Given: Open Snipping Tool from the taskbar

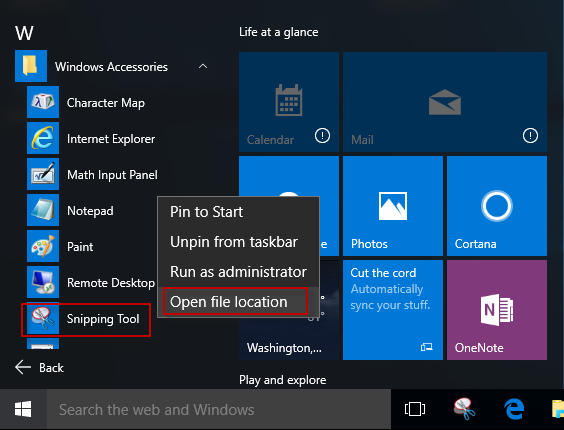Looking at the screenshot, I should click(464, 409).
